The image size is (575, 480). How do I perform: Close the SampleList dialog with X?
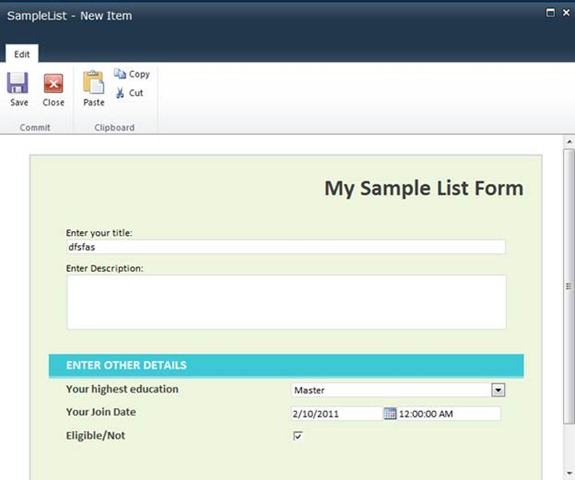coord(566,13)
